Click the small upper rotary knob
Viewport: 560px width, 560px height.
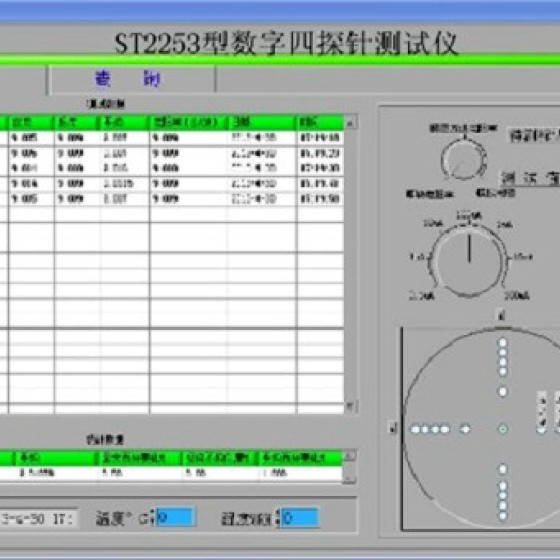pos(463,160)
